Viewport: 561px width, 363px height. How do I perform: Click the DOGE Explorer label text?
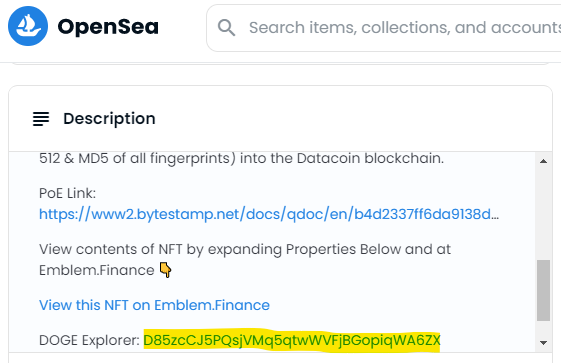[89, 340]
